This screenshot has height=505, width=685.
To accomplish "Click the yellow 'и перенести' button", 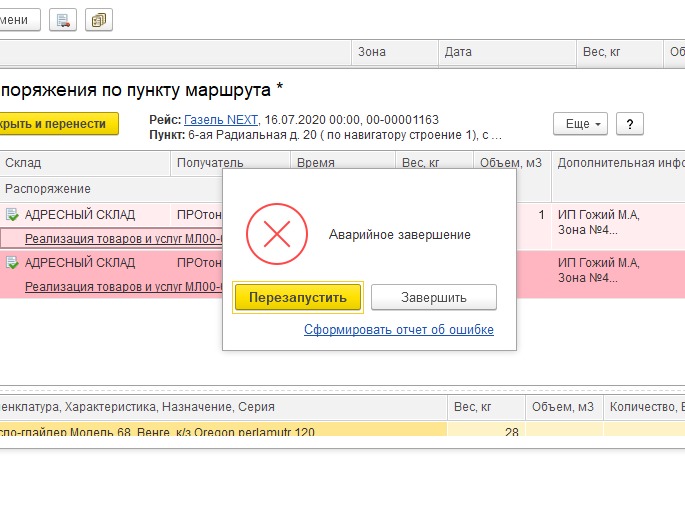I will (x=59, y=124).
